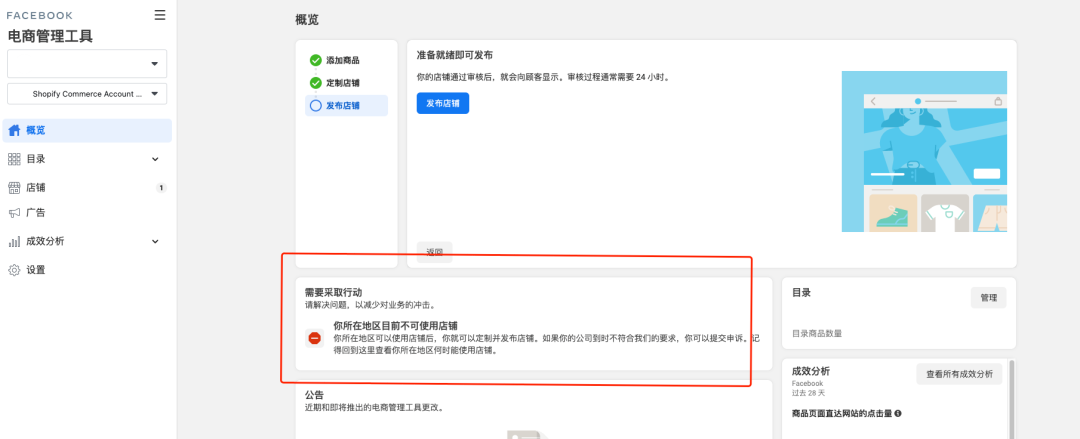Viewport: 1080px width, 439px height.
Task: Click the 你所在地区目前不可使用店铺 heading
Action: [396, 325]
